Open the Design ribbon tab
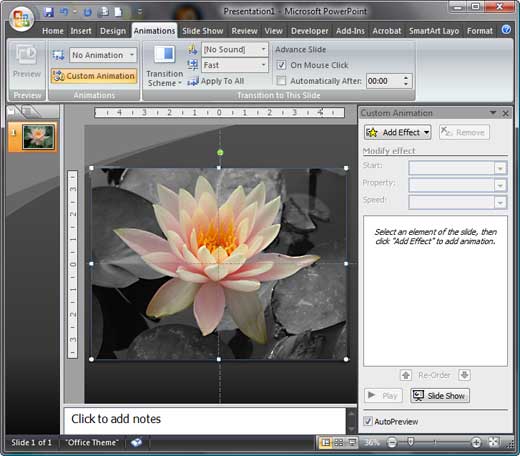The image size is (520, 456). pos(113,31)
